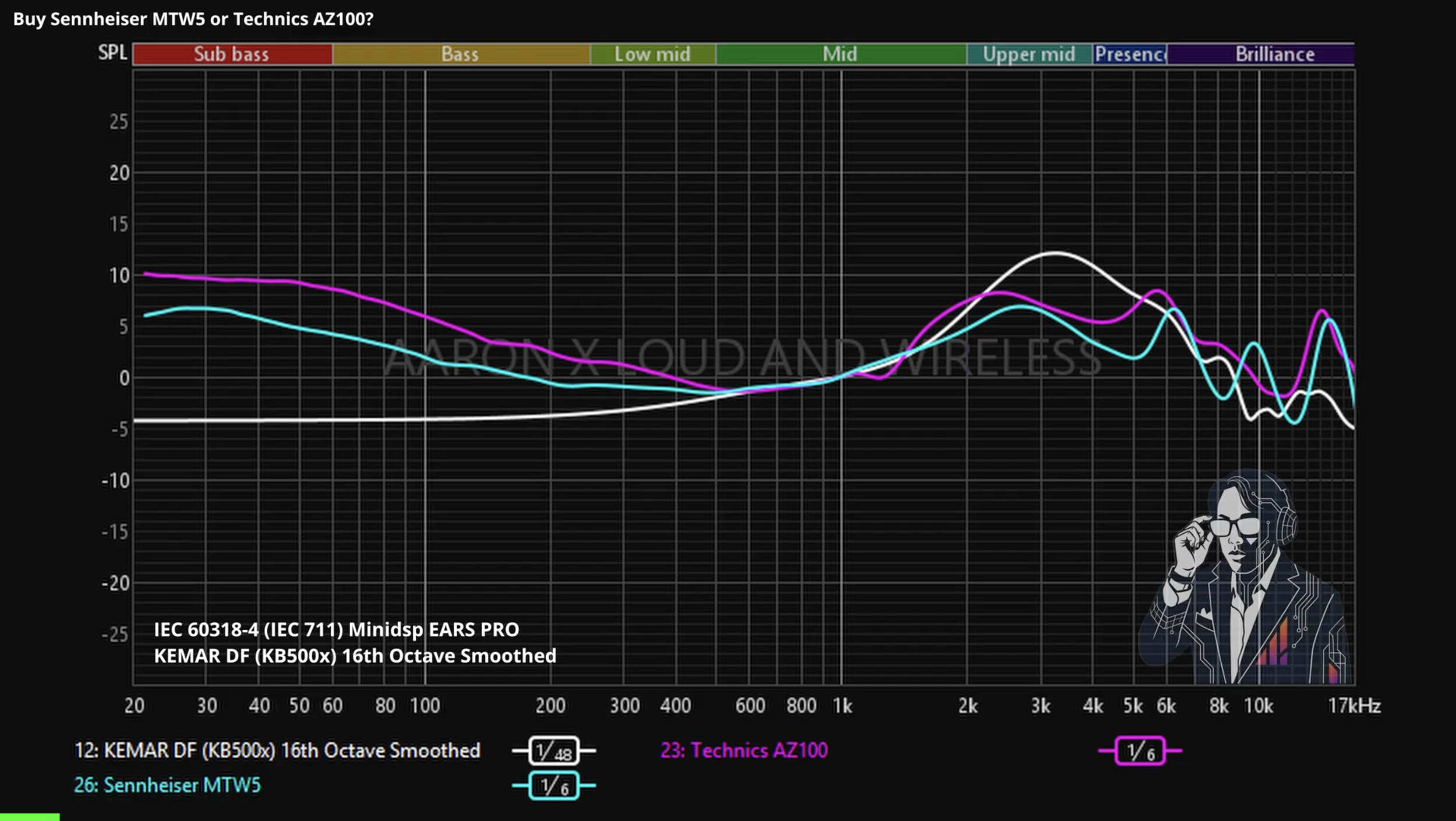Click the magenta 1/6 smoothing badge for Technics AZ100
Image resolution: width=1456 pixels, height=821 pixels.
click(1140, 750)
